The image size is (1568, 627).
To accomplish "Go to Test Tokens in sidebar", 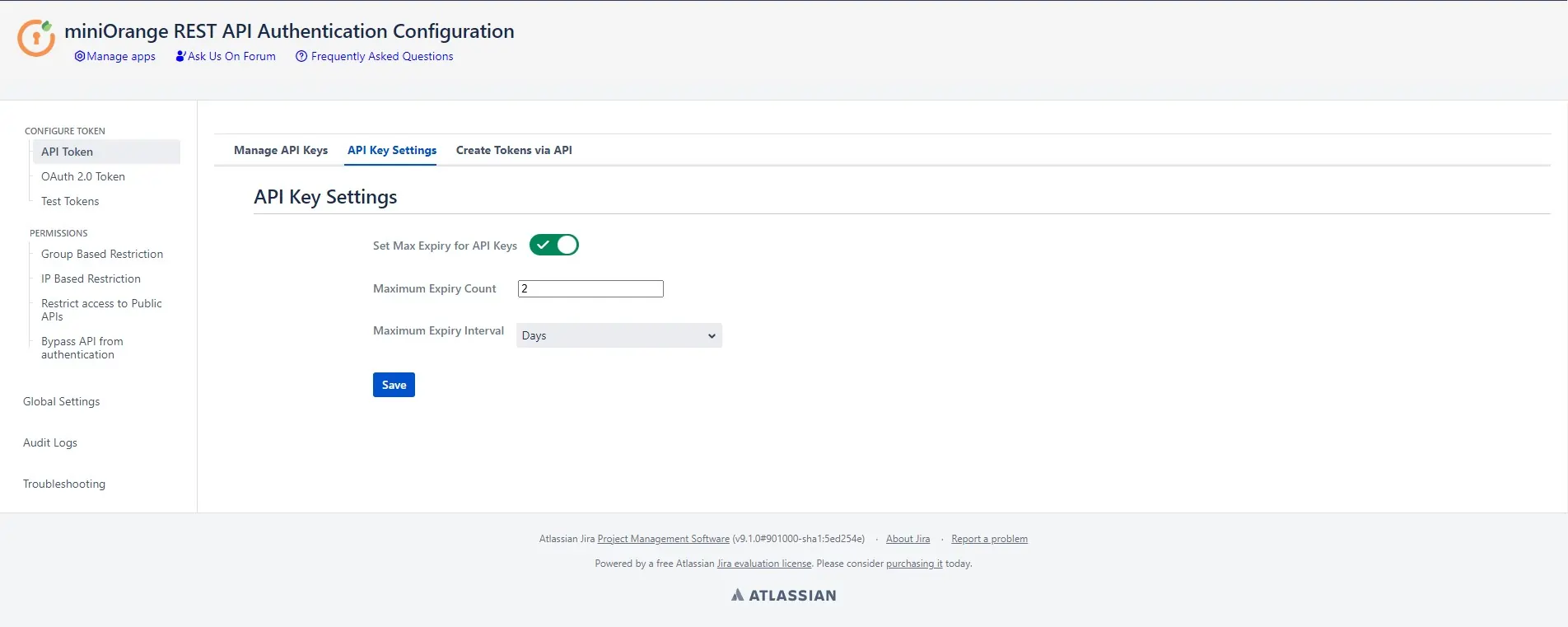I will (70, 201).
